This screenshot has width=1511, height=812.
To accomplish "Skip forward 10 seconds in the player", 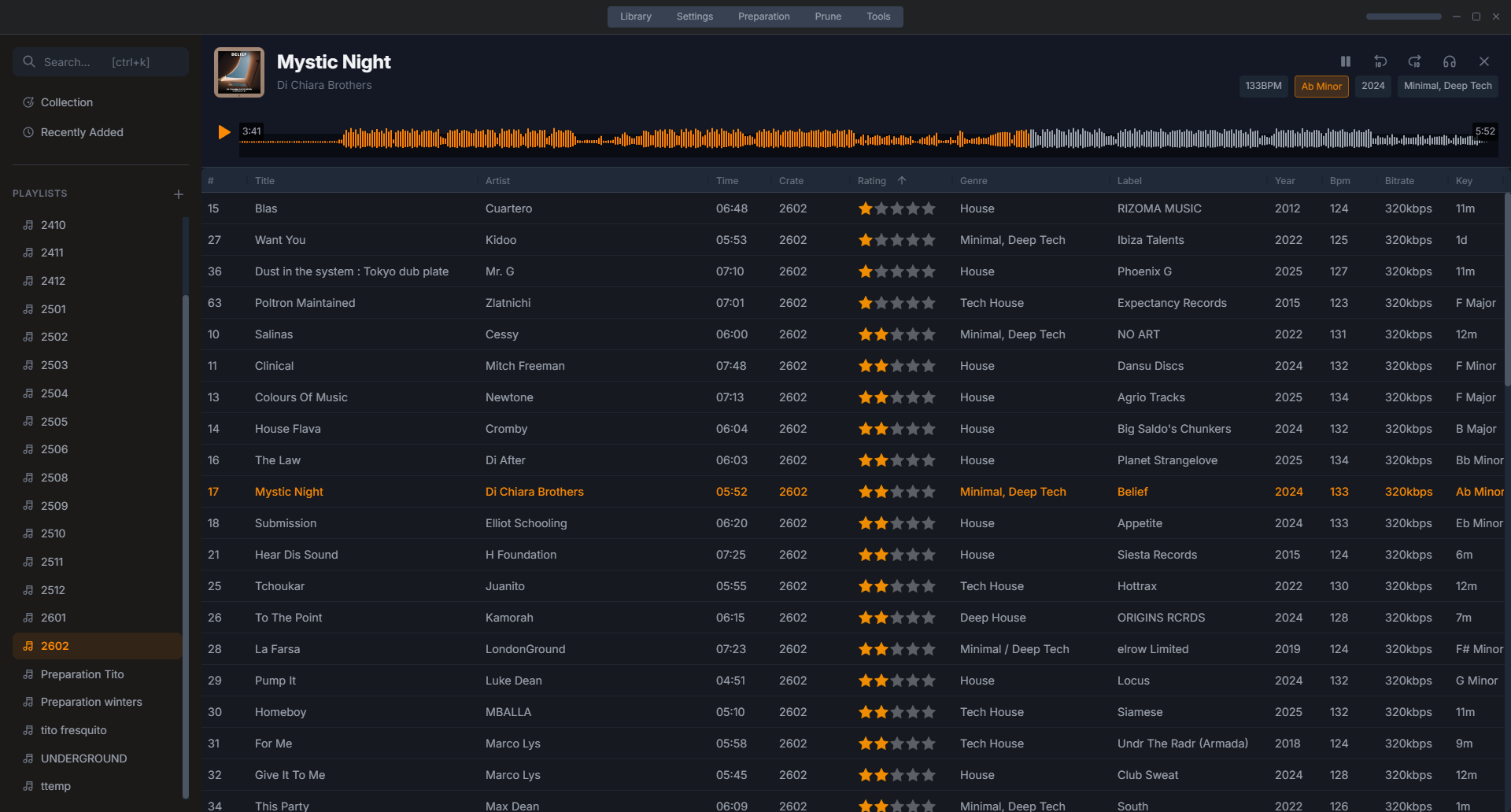I will pos(1414,61).
